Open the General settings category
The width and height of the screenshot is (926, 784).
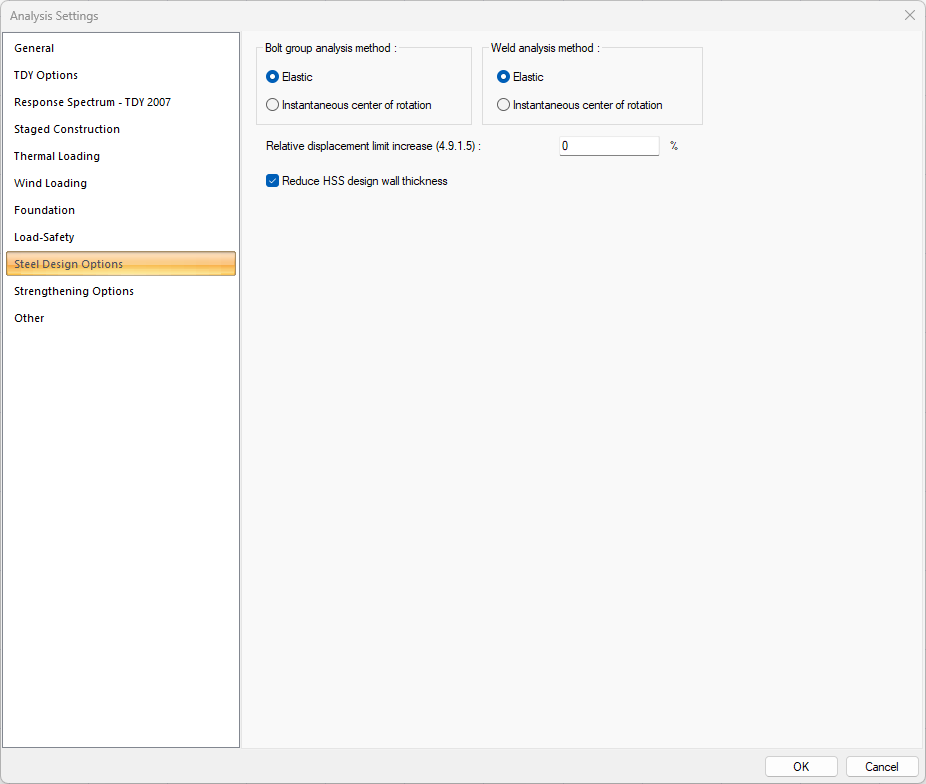point(35,48)
